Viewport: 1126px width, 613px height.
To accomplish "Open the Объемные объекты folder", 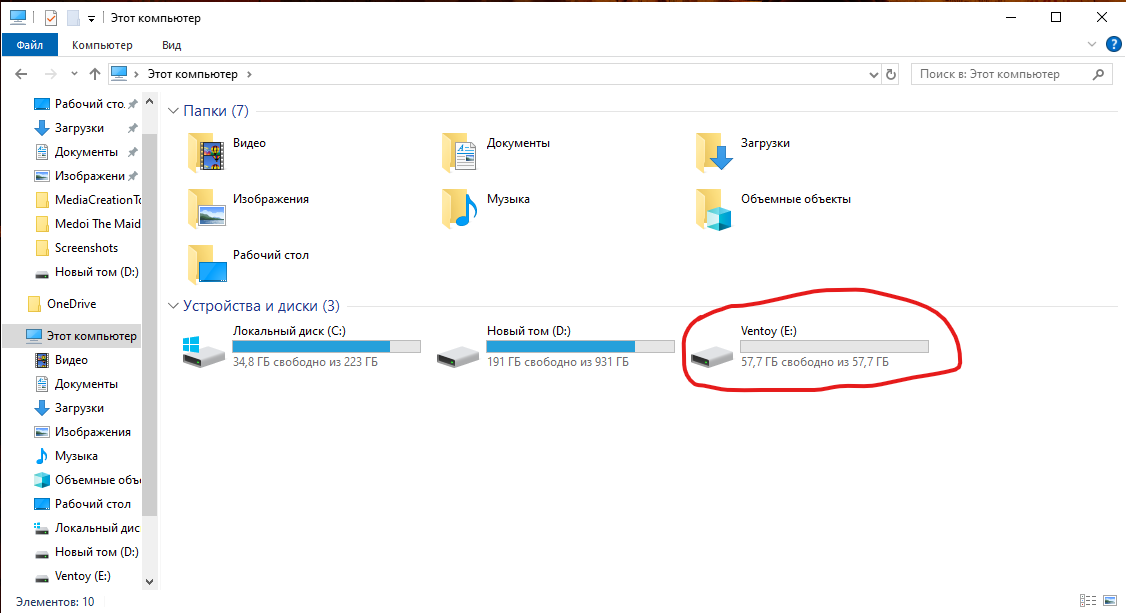I will (715, 209).
